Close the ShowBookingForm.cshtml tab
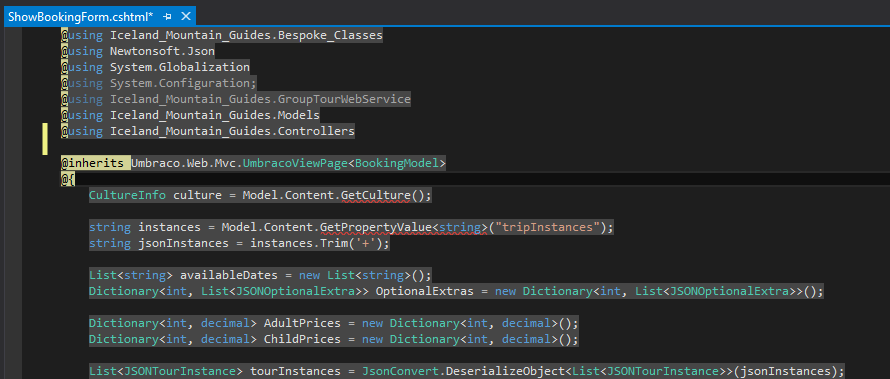This screenshot has width=890, height=379. click(x=186, y=17)
